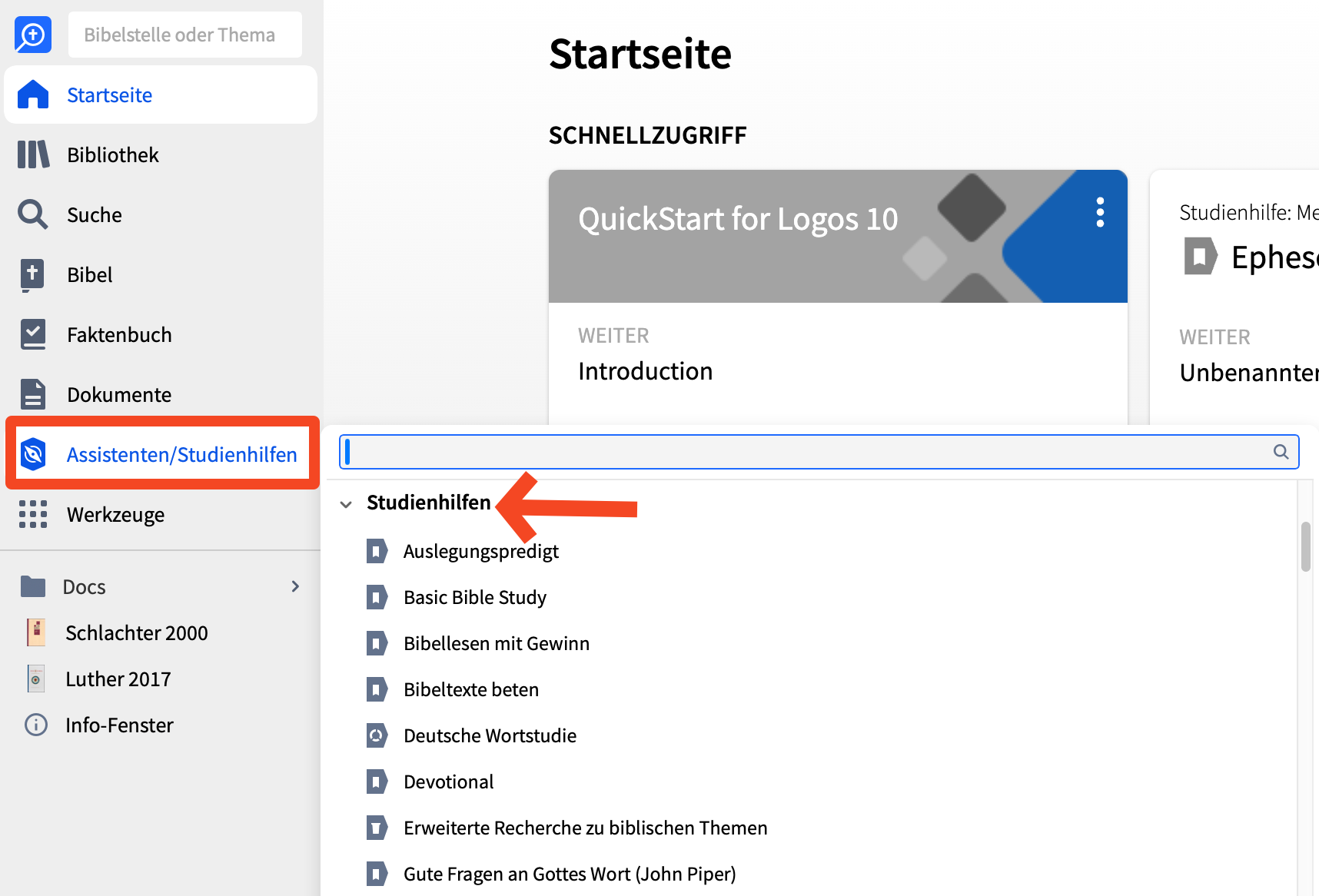This screenshot has width=1319, height=896.
Task: Click the Faktenbuch checkmark icon
Action: point(33,334)
